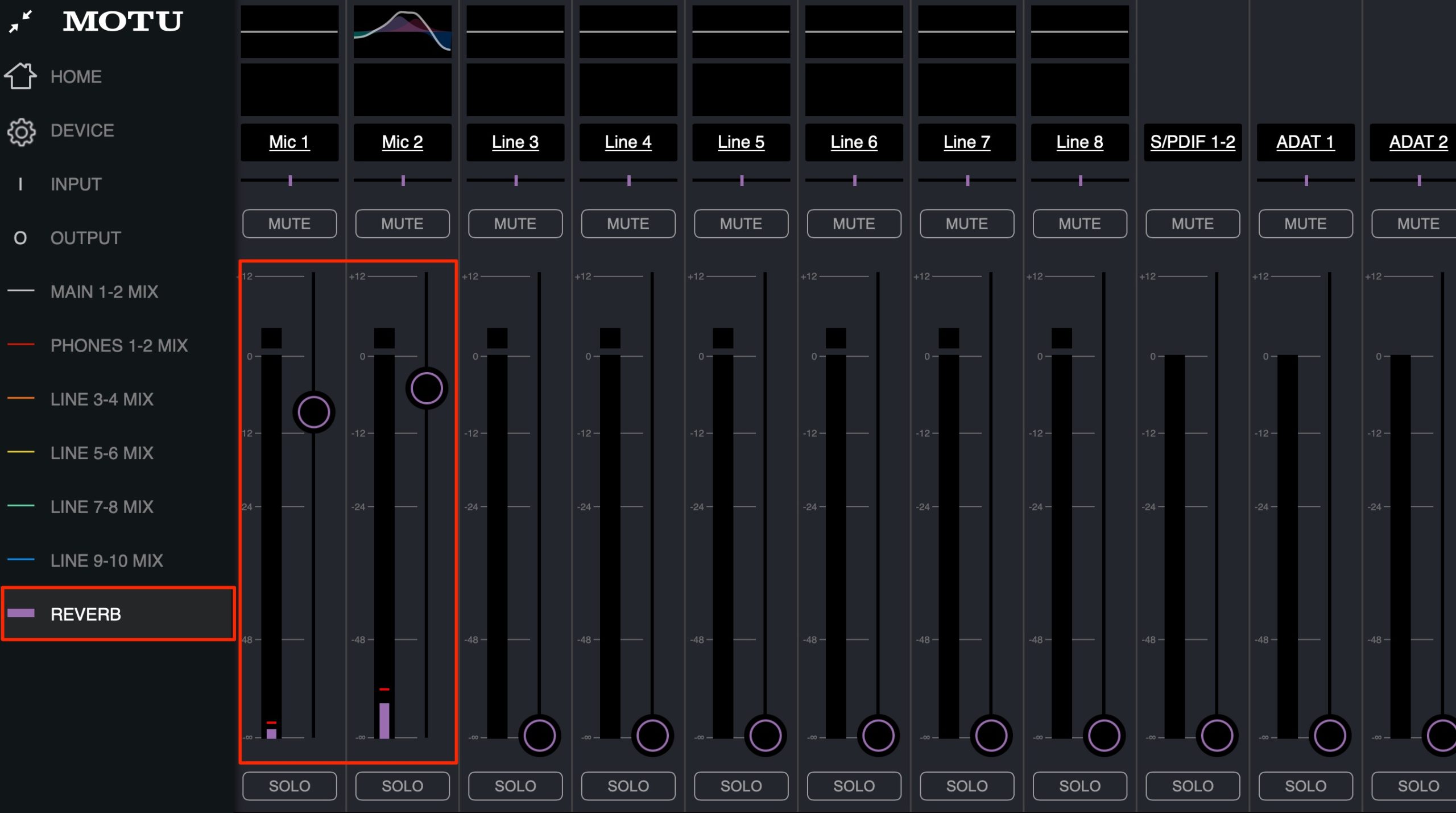Click the Line 3 pan slider marker

coord(516,180)
